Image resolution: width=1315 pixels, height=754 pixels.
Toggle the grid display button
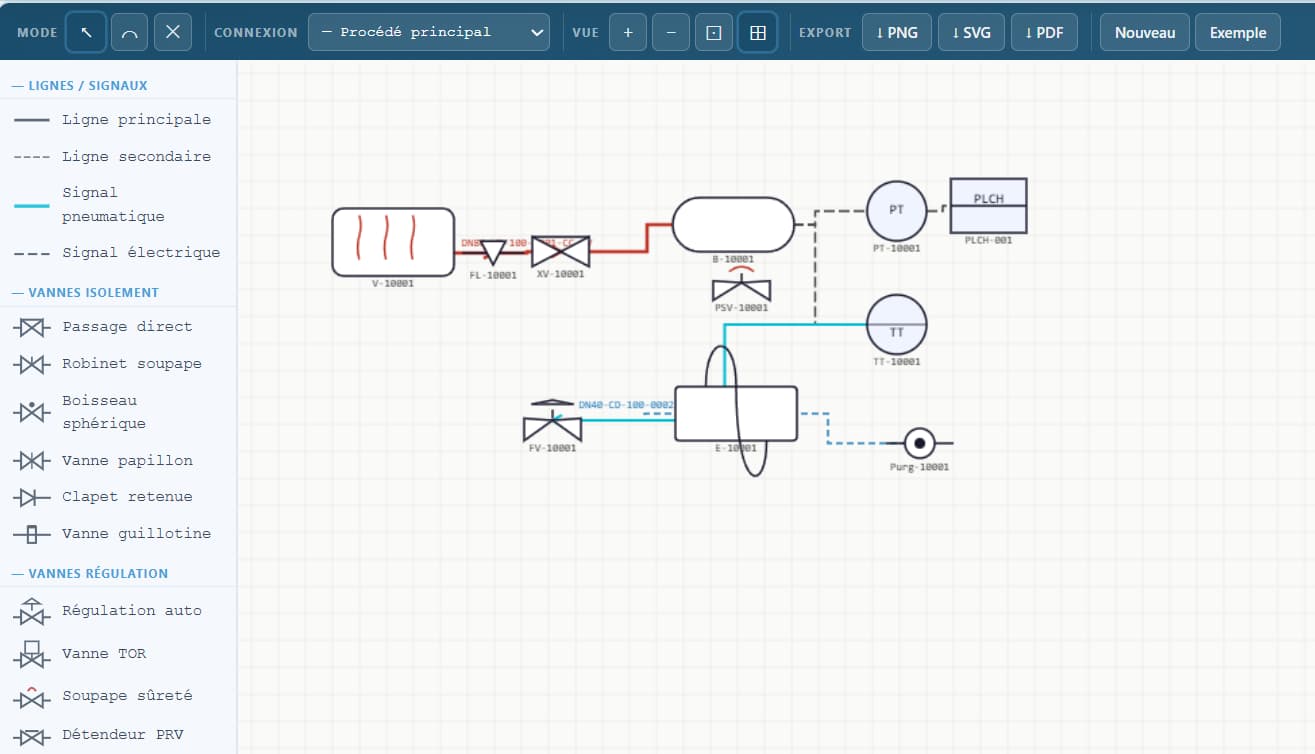(x=757, y=33)
